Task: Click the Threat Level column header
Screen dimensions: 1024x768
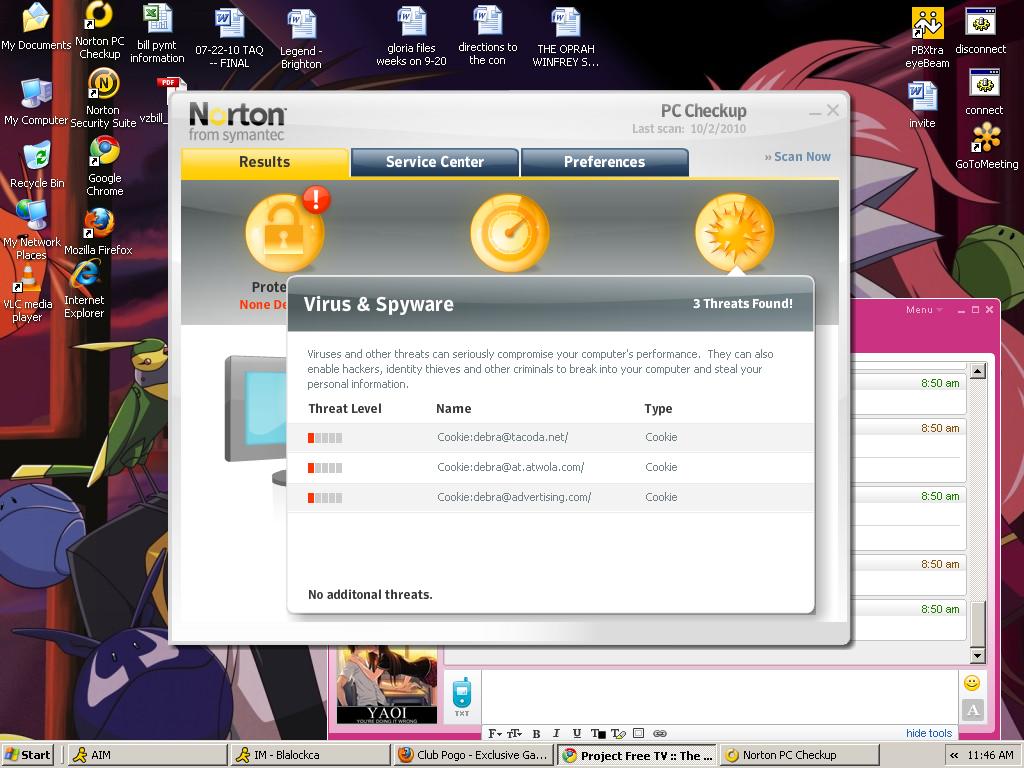Action: pos(345,409)
